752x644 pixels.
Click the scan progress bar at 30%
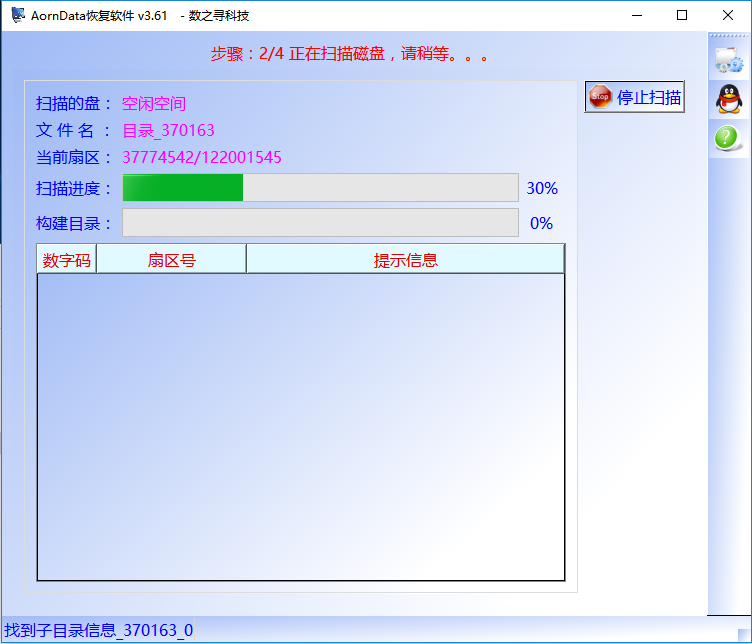[320, 187]
